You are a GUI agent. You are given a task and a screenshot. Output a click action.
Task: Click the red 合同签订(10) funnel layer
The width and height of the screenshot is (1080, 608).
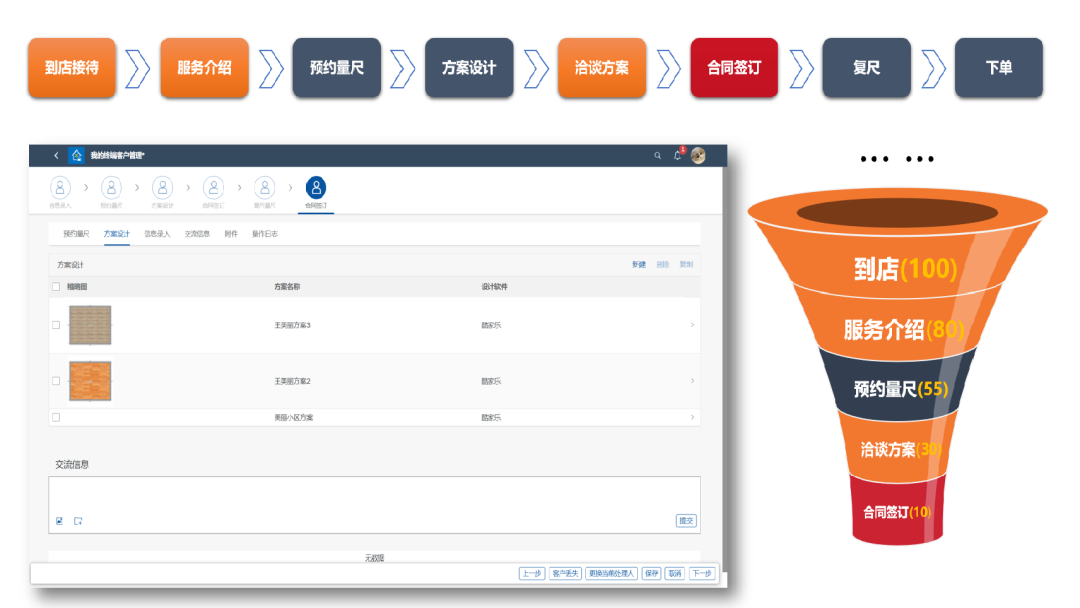point(897,512)
